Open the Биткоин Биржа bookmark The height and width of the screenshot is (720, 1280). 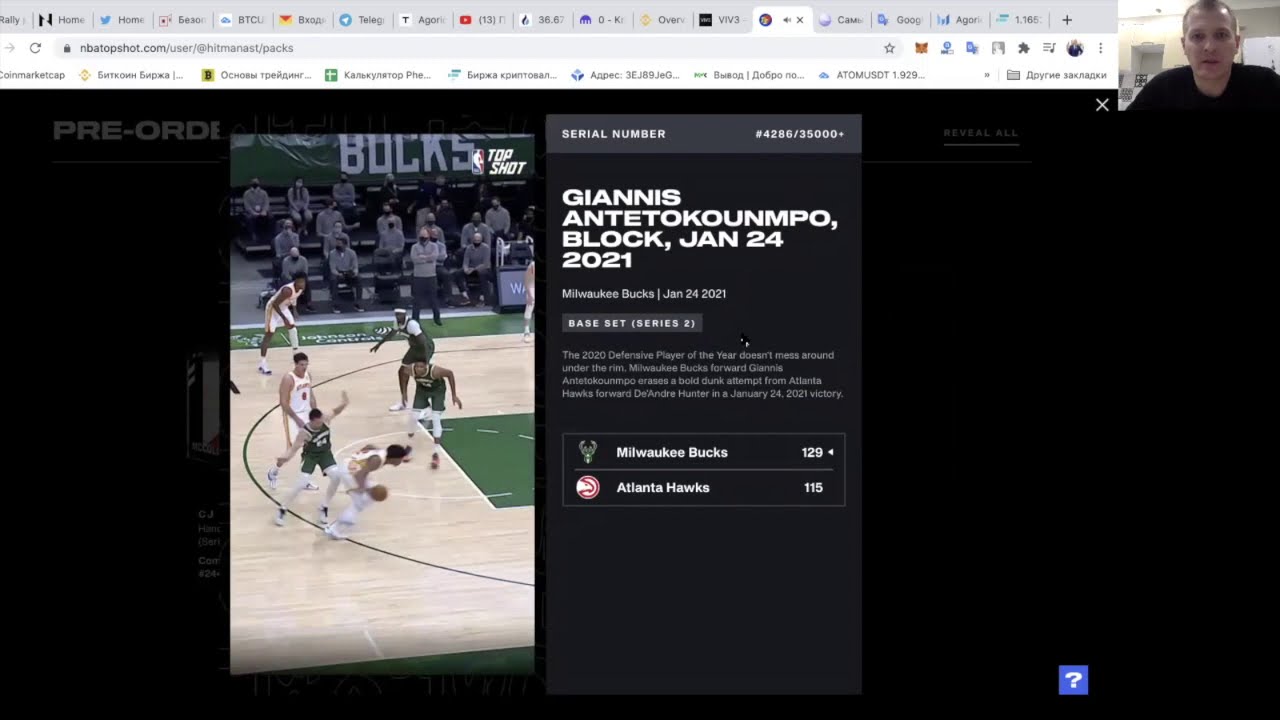[131, 75]
